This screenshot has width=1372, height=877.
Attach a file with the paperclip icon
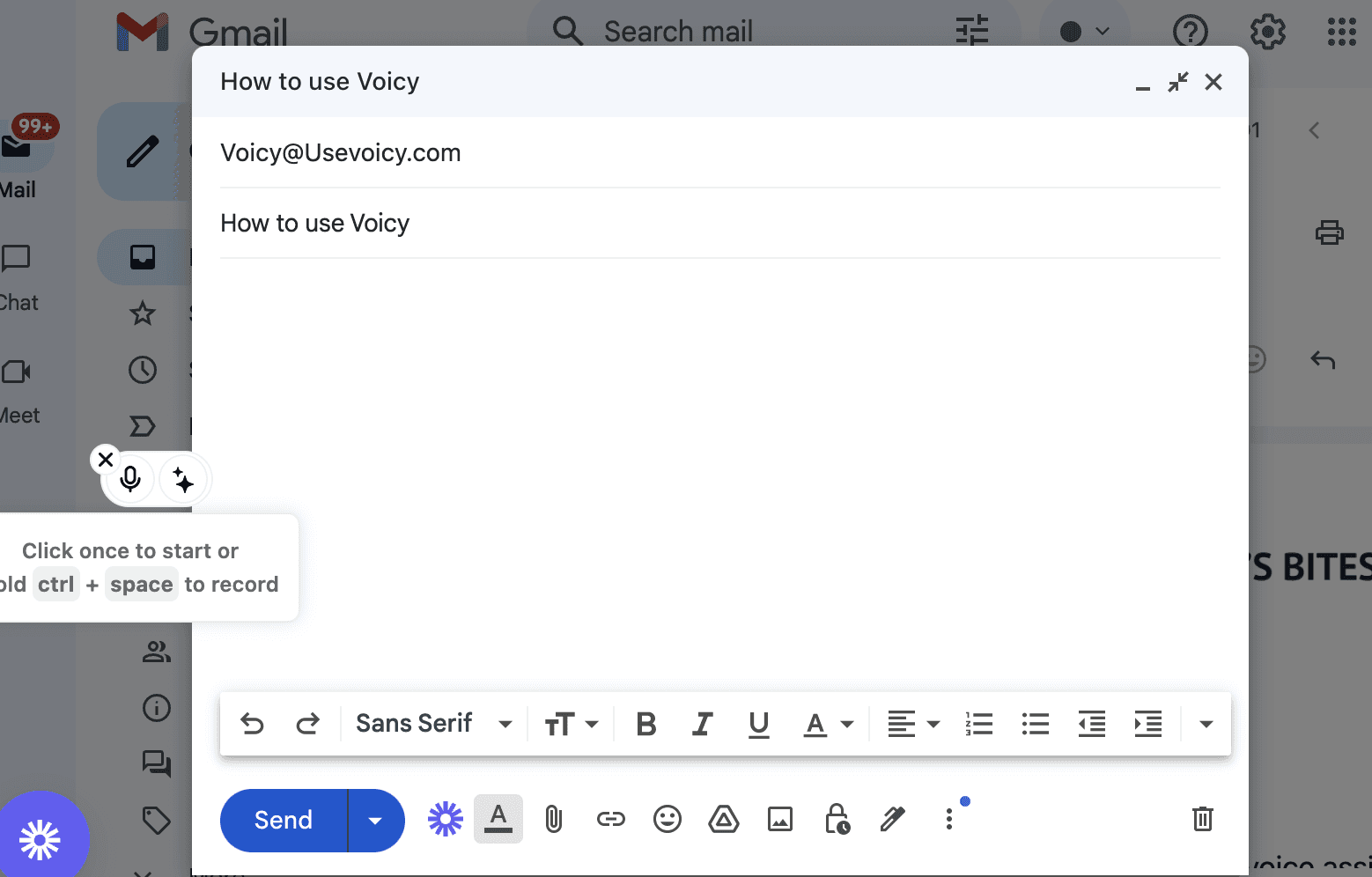[x=554, y=819]
